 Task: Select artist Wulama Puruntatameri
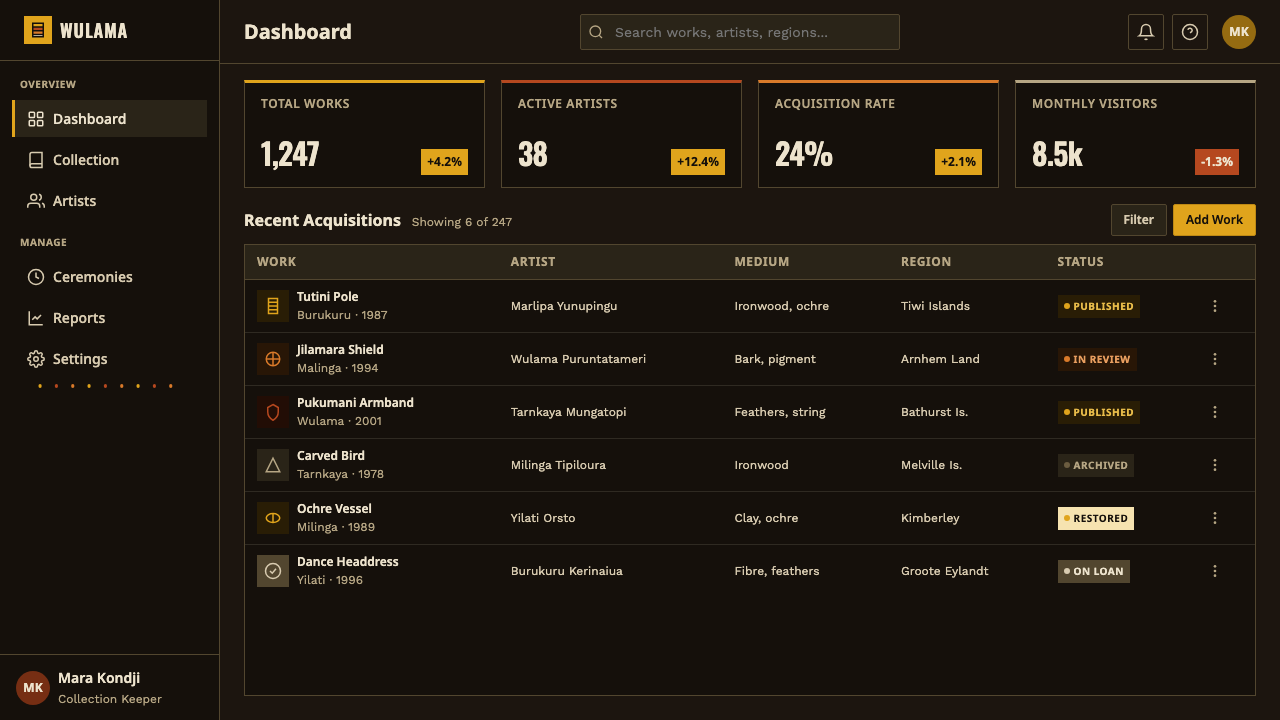pyautogui.click(x=578, y=359)
